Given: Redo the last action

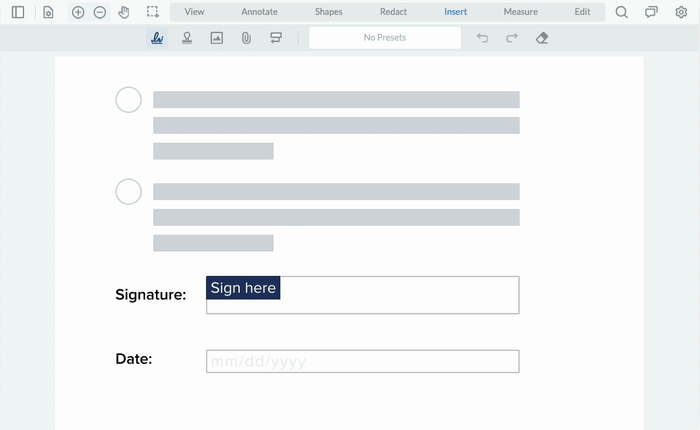Looking at the screenshot, I should click(x=512, y=38).
